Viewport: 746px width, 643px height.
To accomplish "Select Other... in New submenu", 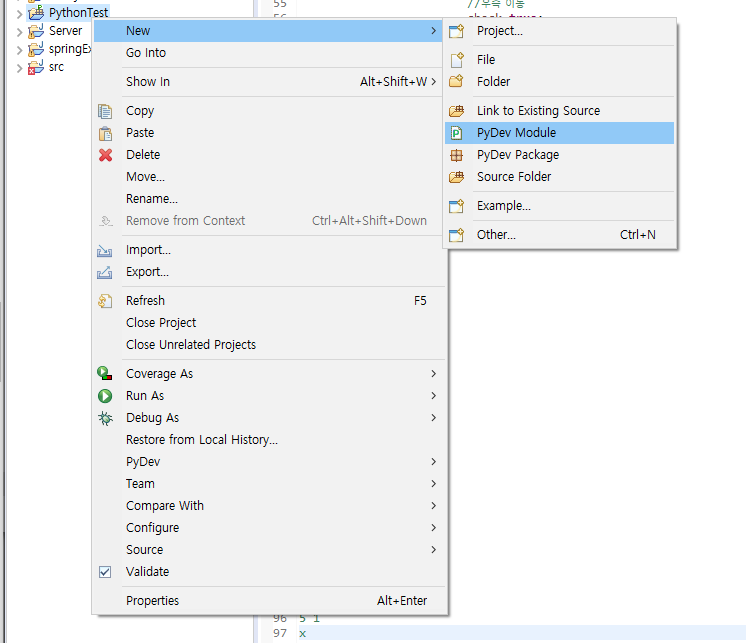I will click(560, 235).
